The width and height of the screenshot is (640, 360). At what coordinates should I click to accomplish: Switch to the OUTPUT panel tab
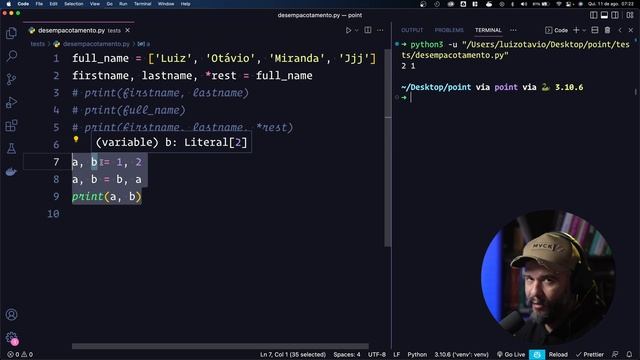[412, 30]
